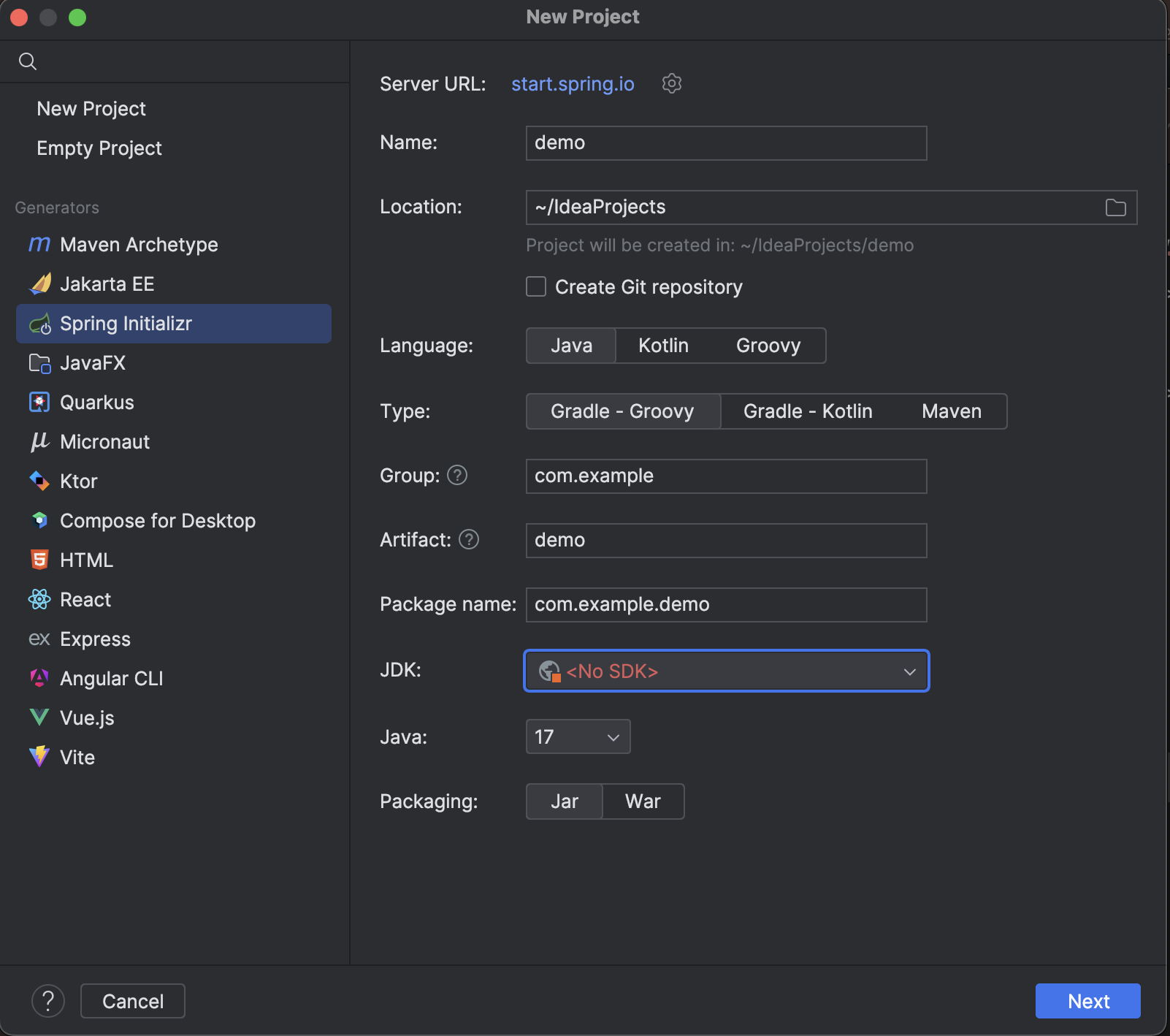1170x1036 pixels.
Task: Click the Next button
Action: 1087,1001
